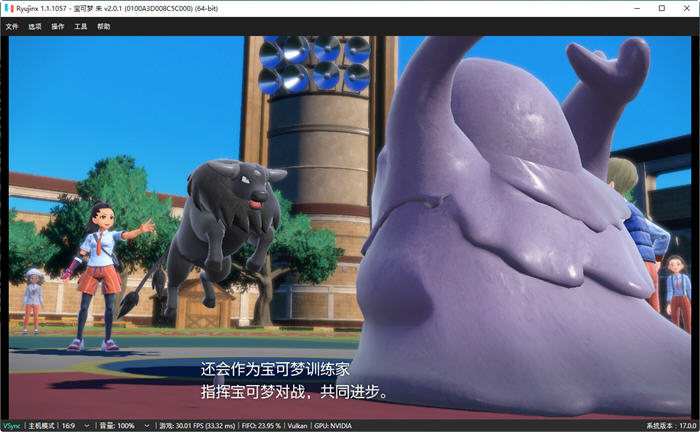Open the 选项 menu
700x432 pixels.
[35, 27]
